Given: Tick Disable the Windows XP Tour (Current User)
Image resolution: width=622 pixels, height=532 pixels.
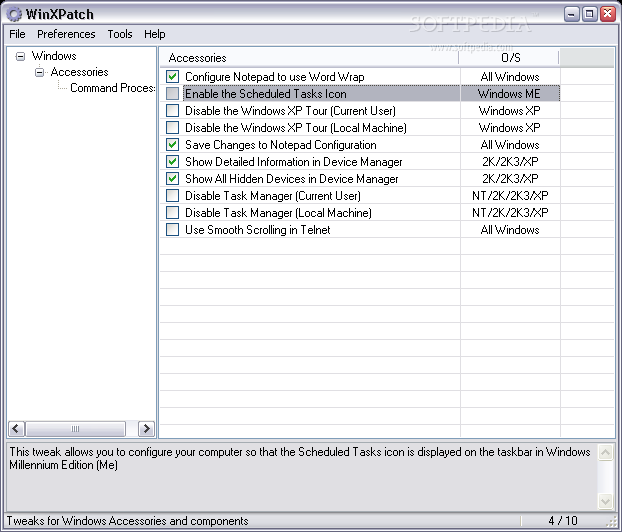Looking at the screenshot, I should click(173, 111).
